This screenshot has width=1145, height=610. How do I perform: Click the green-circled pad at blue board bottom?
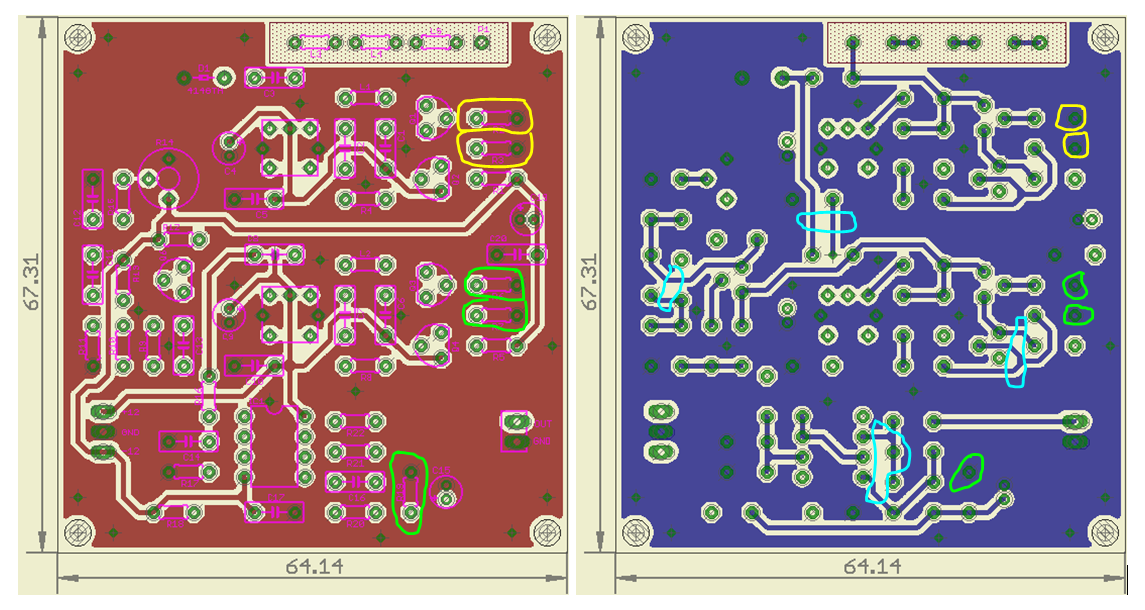click(968, 471)
